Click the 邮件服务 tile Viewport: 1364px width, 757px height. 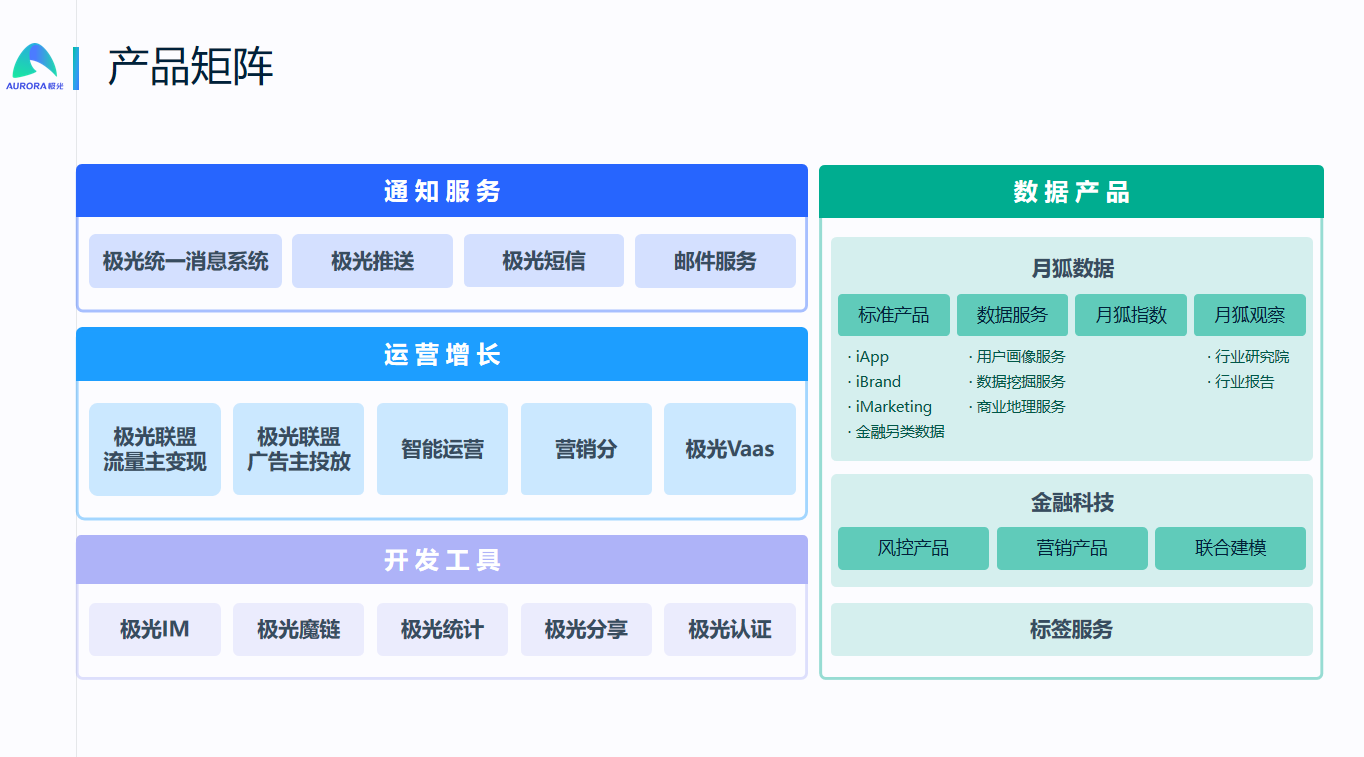(x=715, y=262)
